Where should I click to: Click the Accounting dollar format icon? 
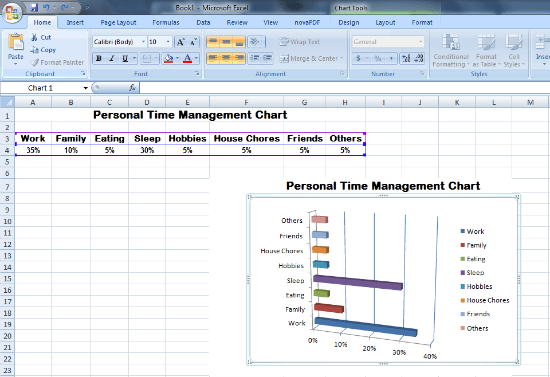(x=358, y=58)
